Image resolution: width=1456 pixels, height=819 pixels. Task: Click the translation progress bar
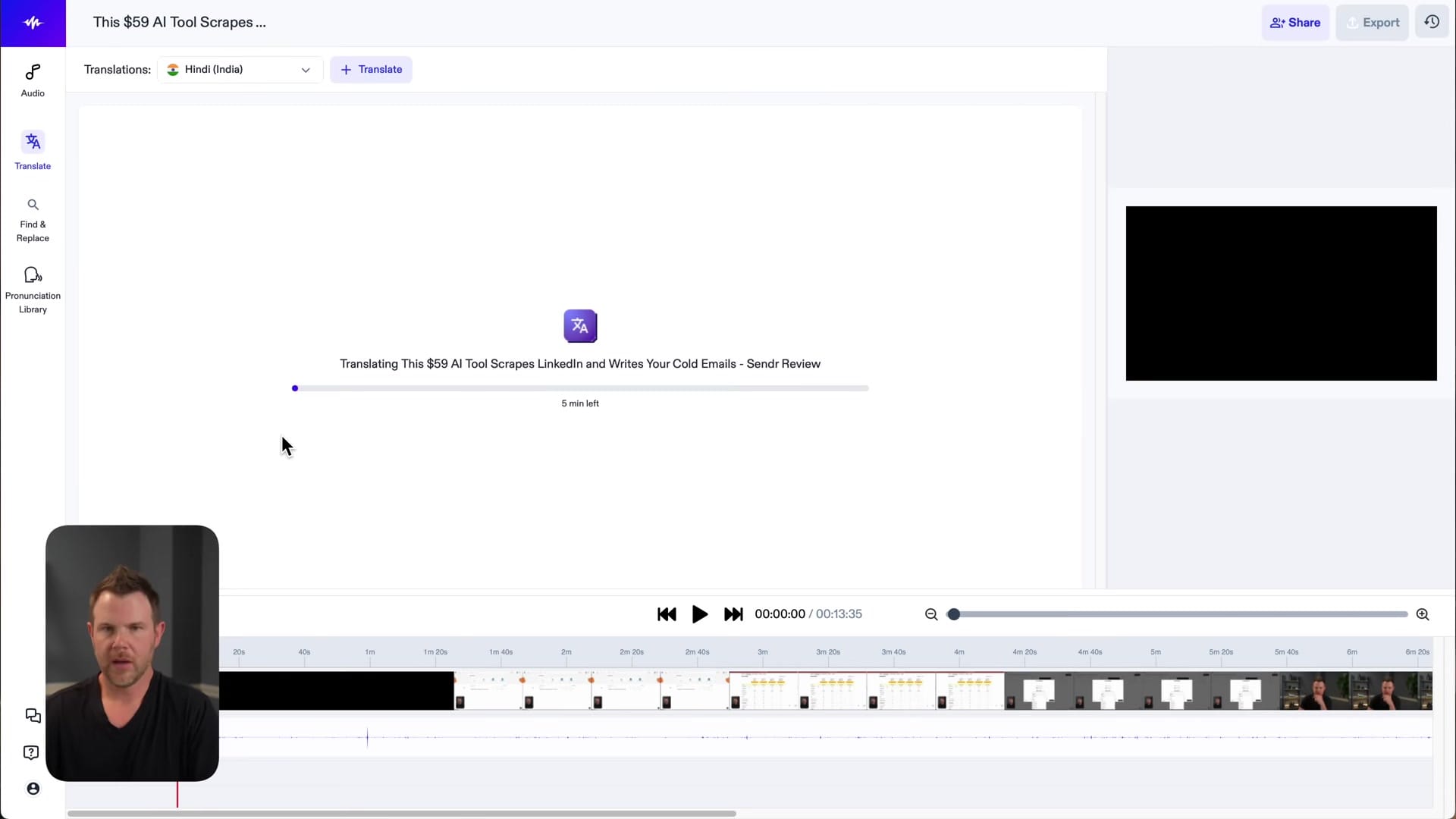(580, 388)
